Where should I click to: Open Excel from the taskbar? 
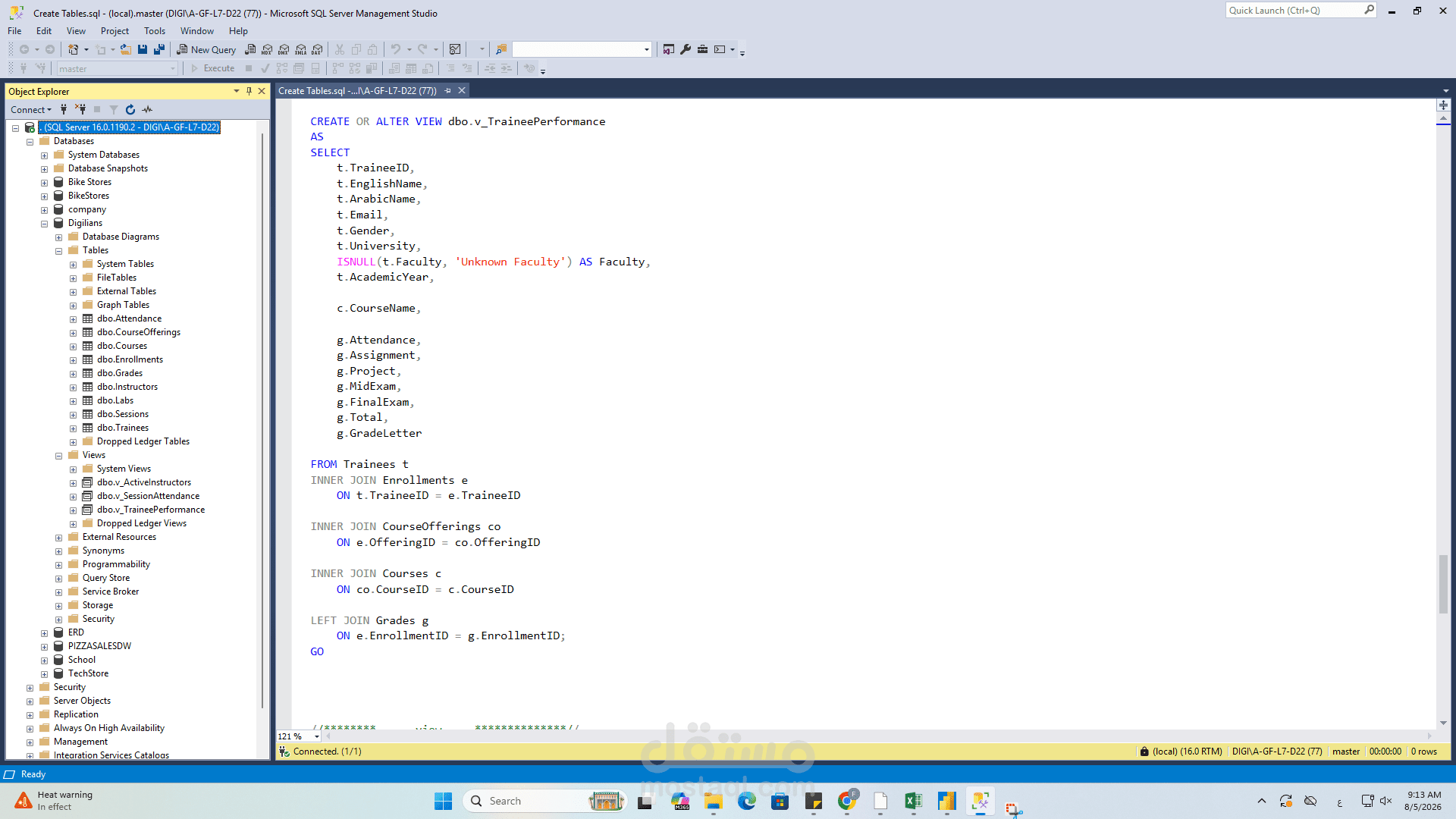[913, 801]
